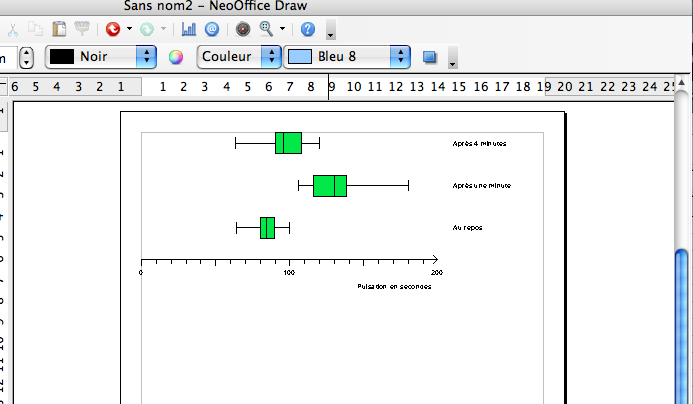
Task: Click the red Undo arrow icon
Action: [x=112, y=29]
